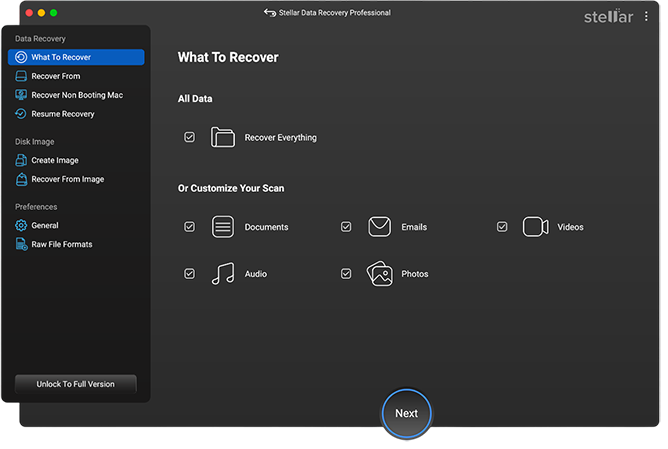Click the All Data heading
The image size is (668, 449).
tap(195, 99)
